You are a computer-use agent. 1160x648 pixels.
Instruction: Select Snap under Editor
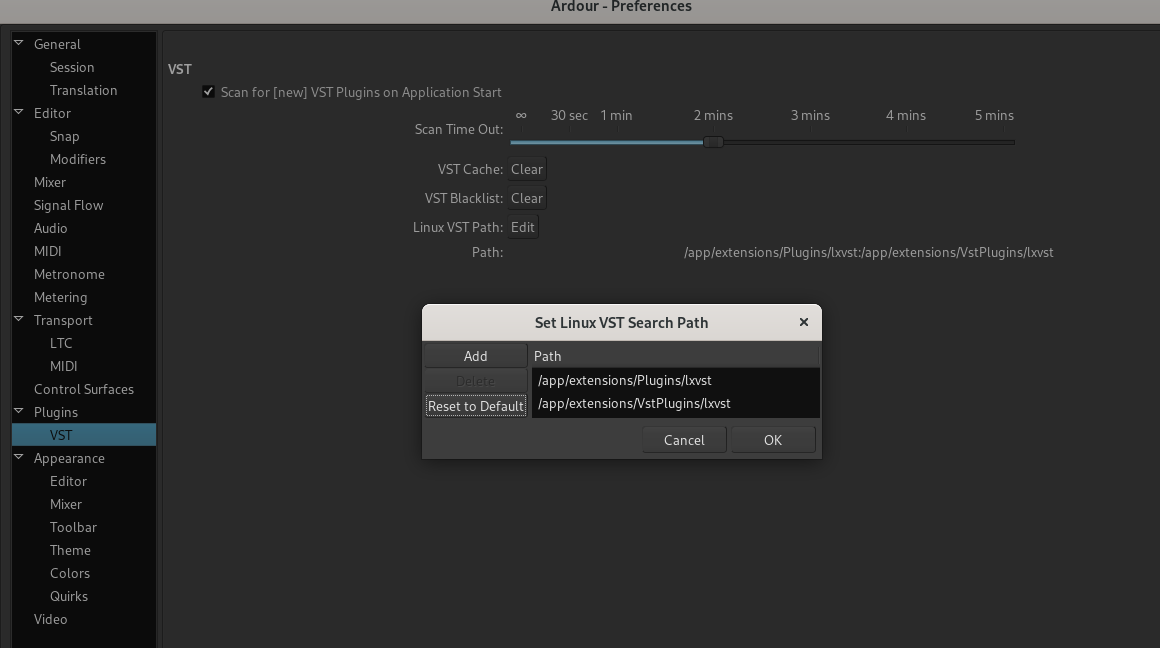point(64,136)
